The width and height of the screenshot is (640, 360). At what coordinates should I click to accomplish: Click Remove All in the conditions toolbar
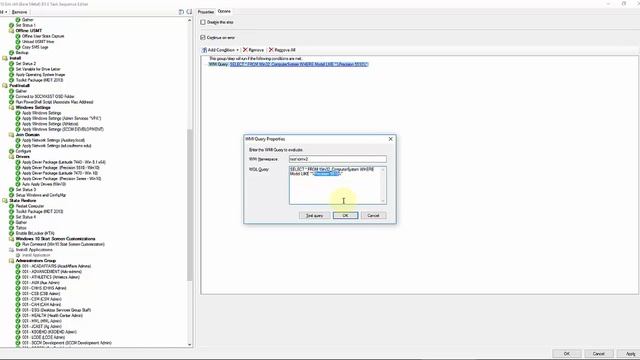[282, 50]
